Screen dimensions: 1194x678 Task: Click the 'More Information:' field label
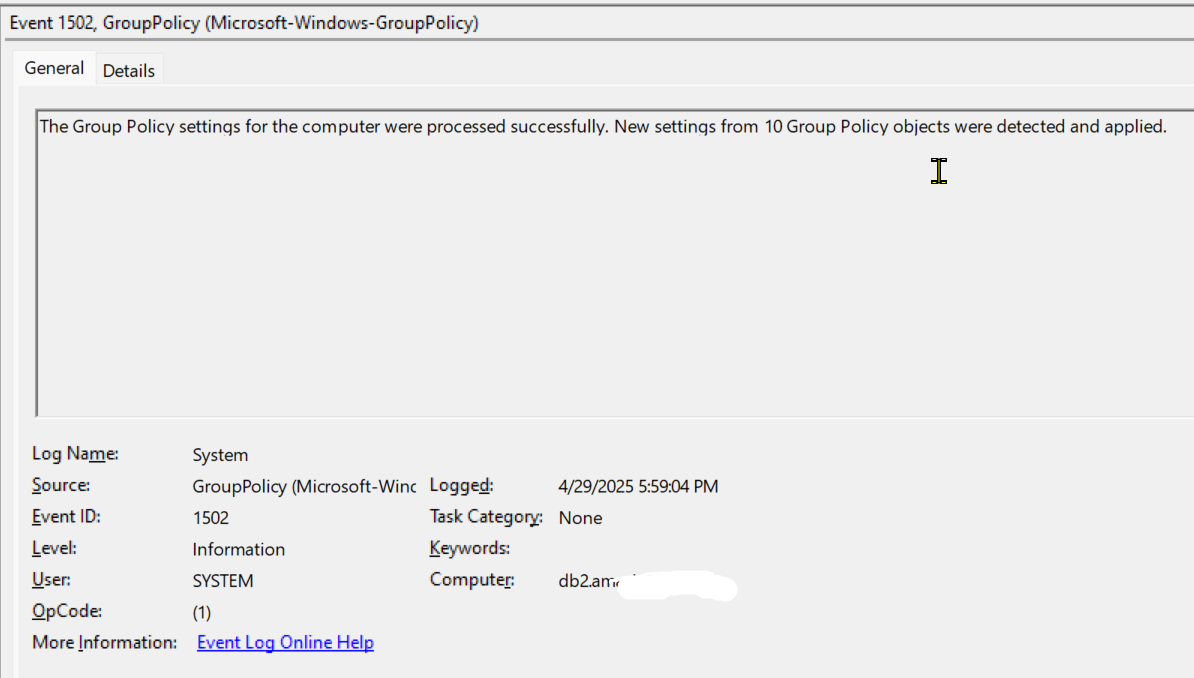(104, 642)
